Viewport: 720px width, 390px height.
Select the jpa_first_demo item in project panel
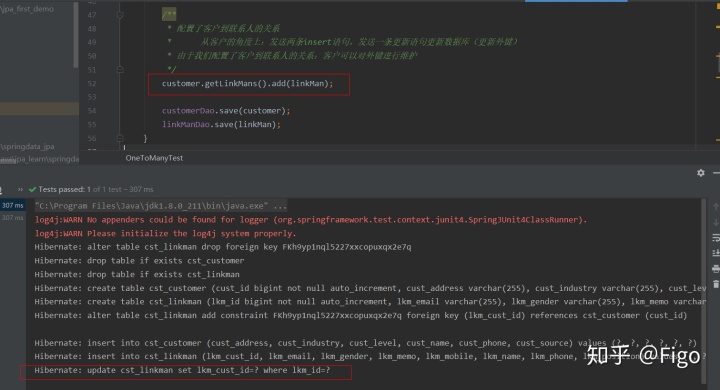coord(28,9)
